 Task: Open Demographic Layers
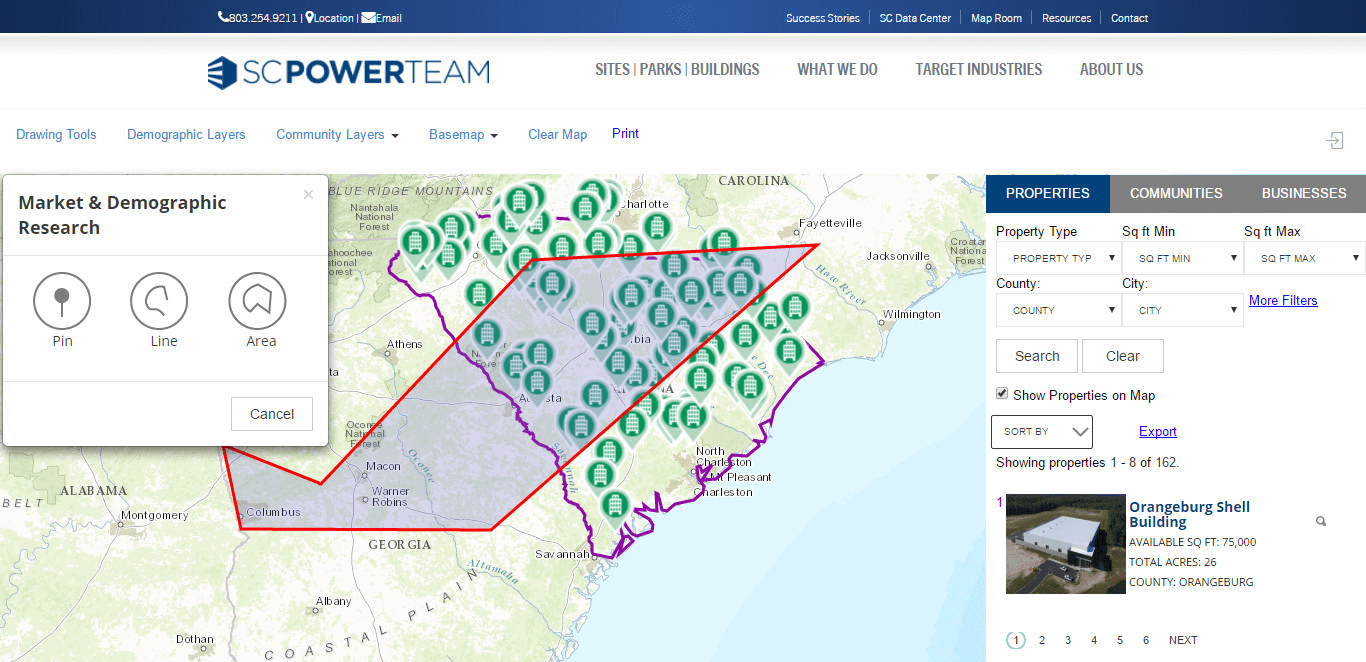[x=186, y=135]
